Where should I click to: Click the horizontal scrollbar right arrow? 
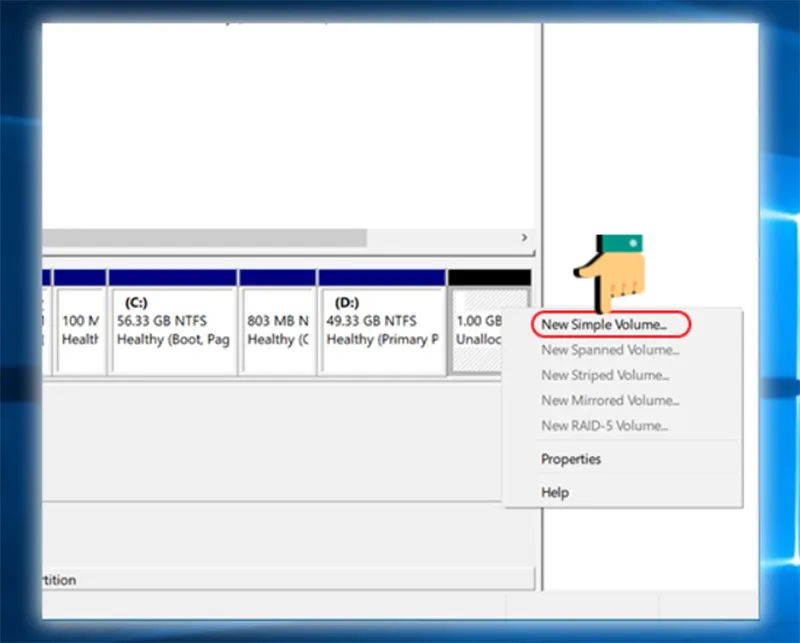(x=524, y=238)
